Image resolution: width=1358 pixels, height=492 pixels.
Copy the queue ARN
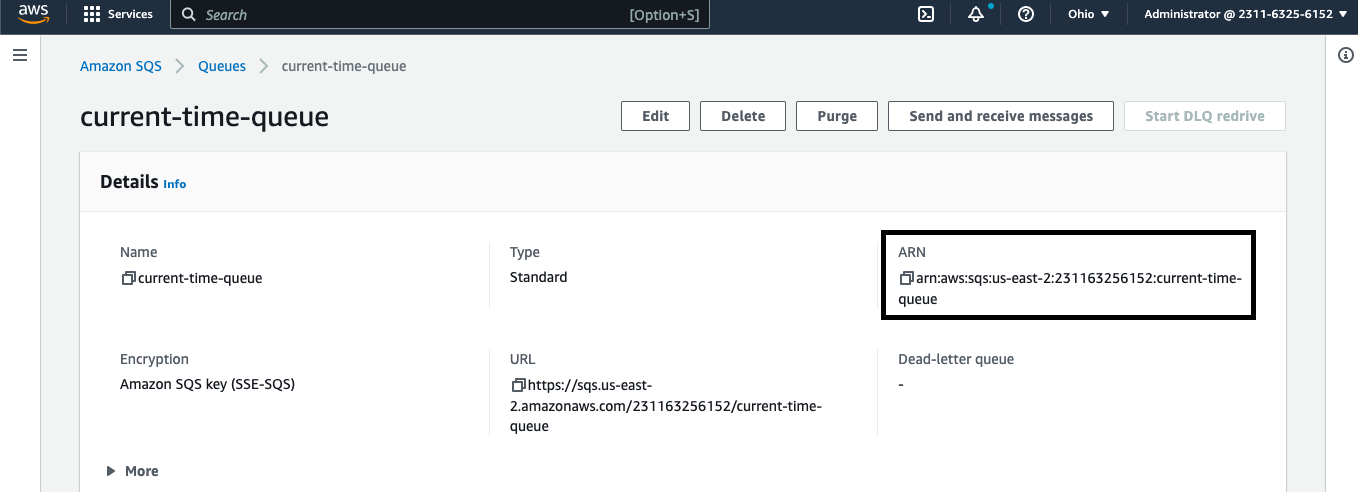point(906,278)
